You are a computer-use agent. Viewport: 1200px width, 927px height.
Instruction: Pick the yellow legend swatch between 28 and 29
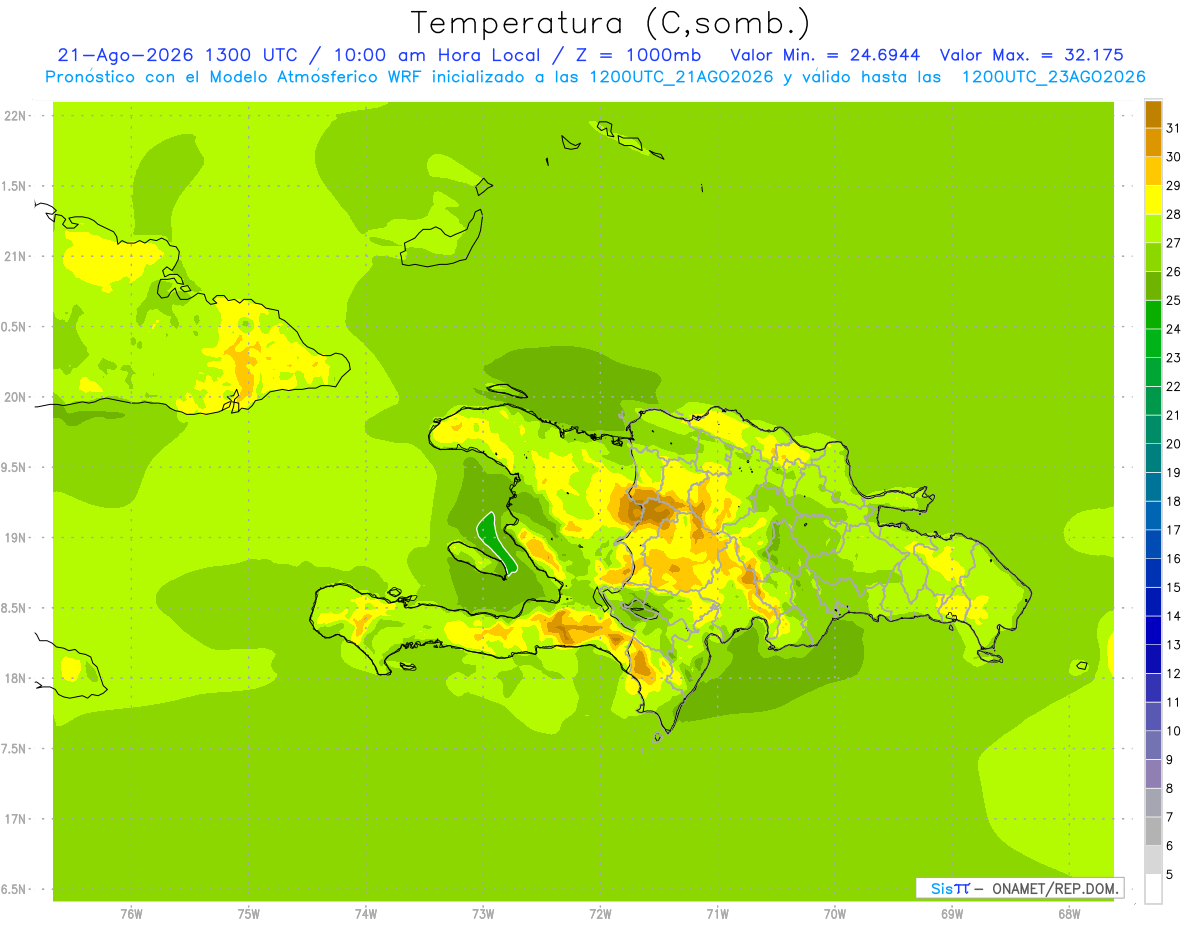(1153, 200)
